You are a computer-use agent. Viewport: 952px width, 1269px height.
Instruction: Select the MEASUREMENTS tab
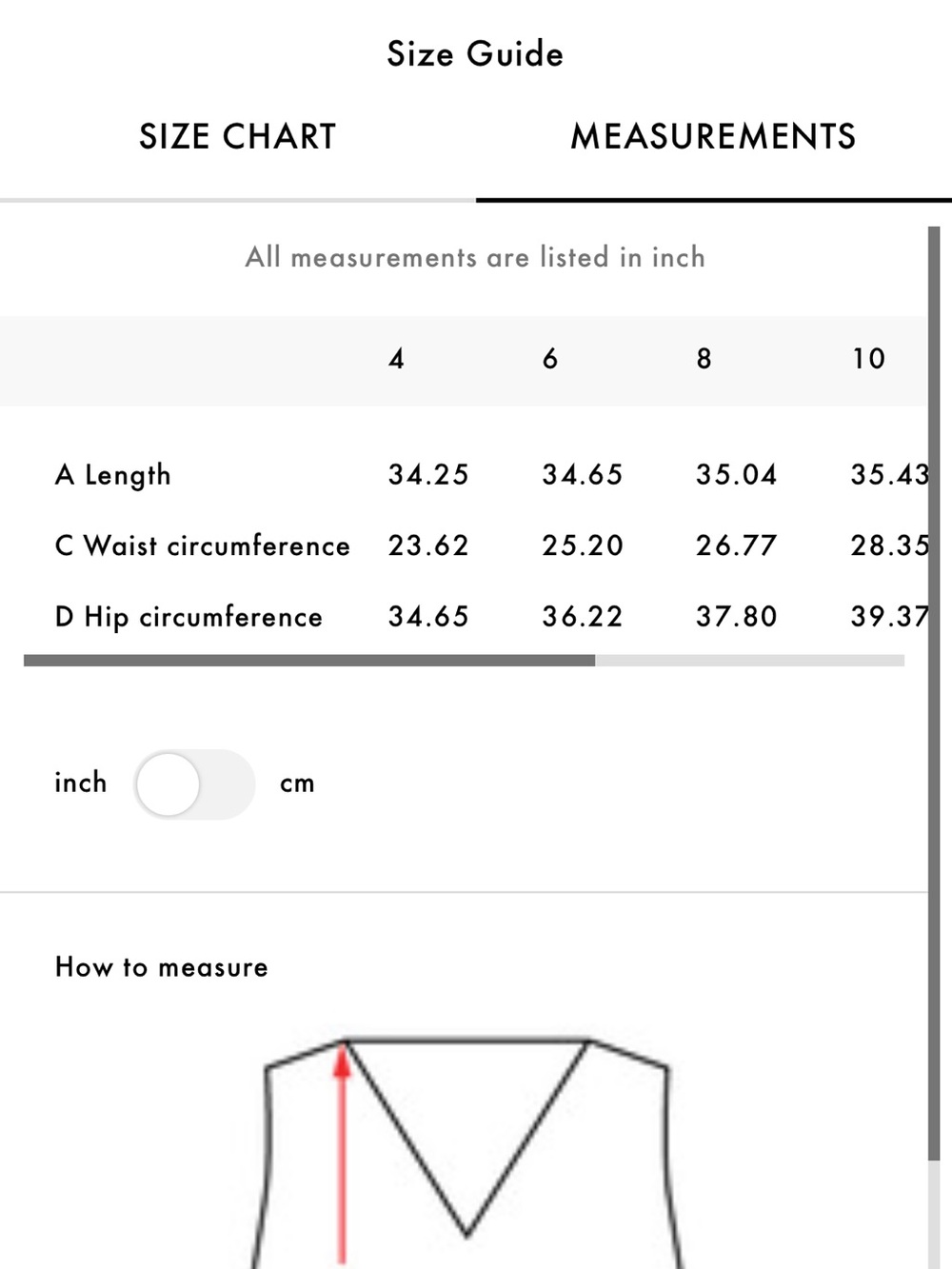click(713, 137)
